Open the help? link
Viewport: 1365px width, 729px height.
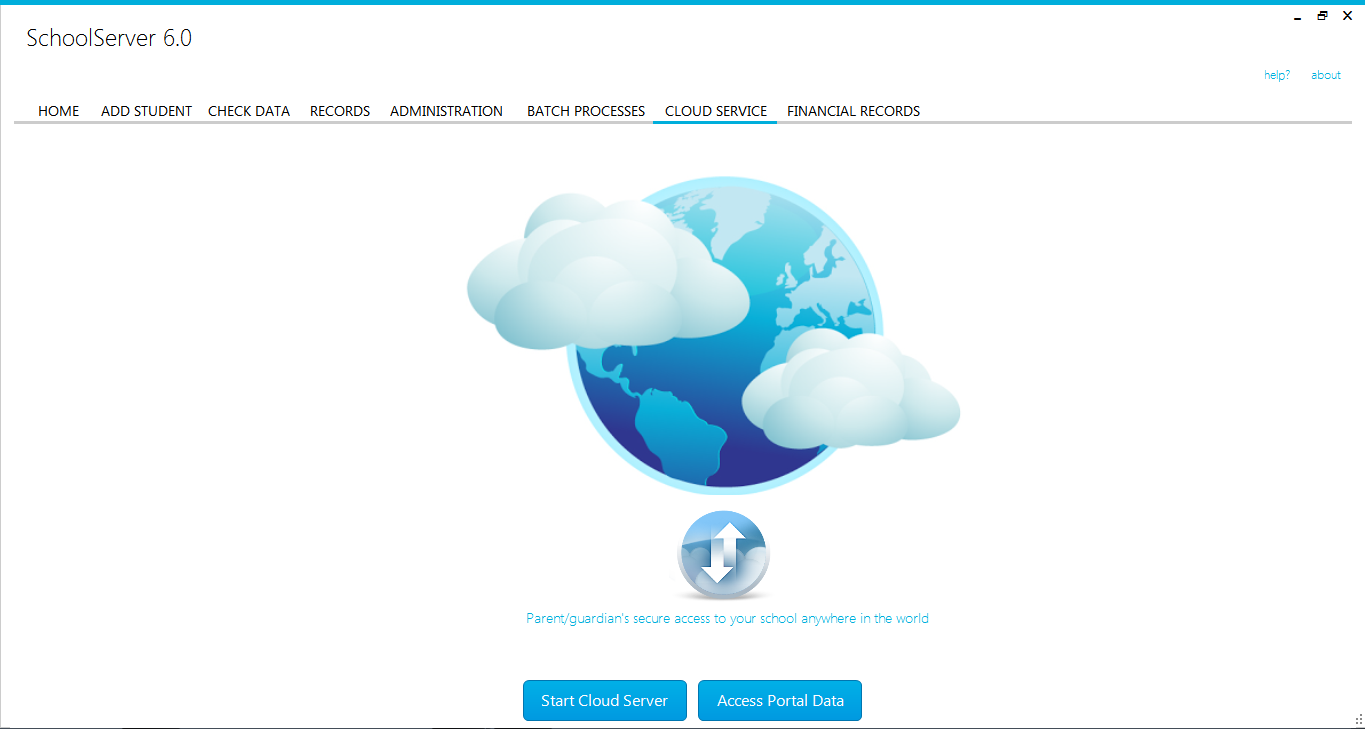(x=1276, y=74)
